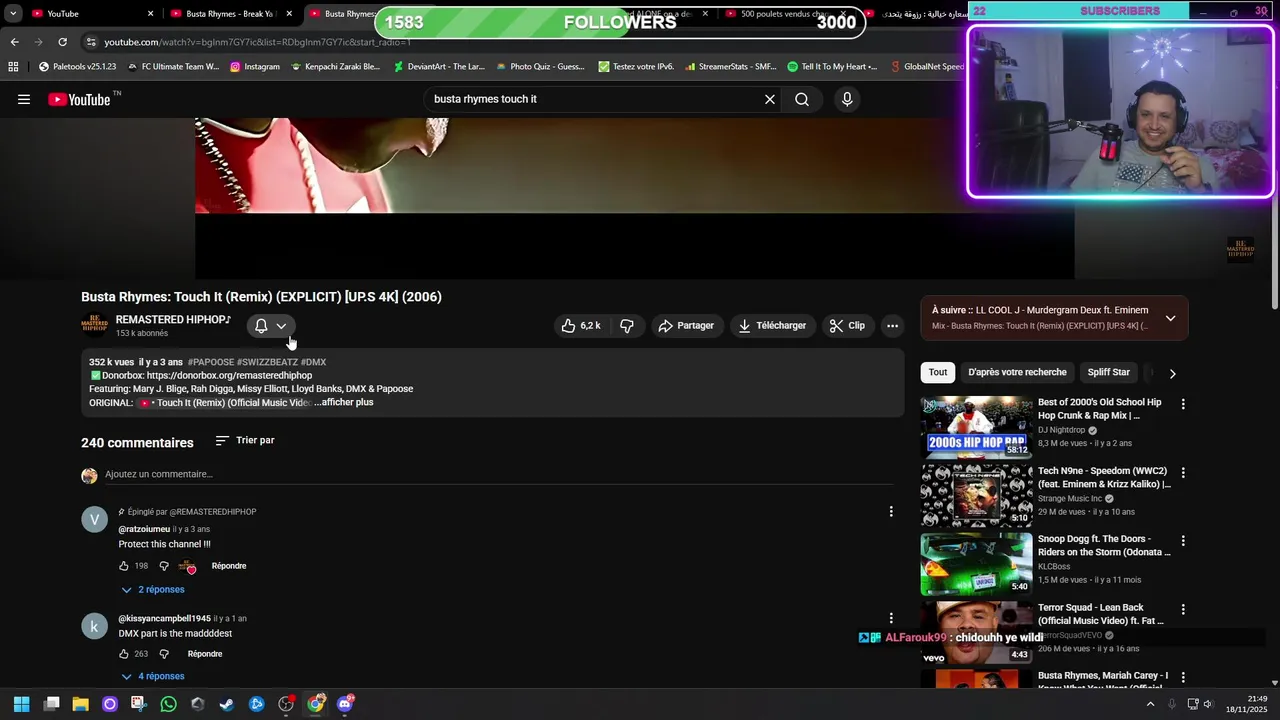Dislike the 'DMX part' comment
The height and width of the screenshot is (720, 1280).
click(x=164, y=654)
